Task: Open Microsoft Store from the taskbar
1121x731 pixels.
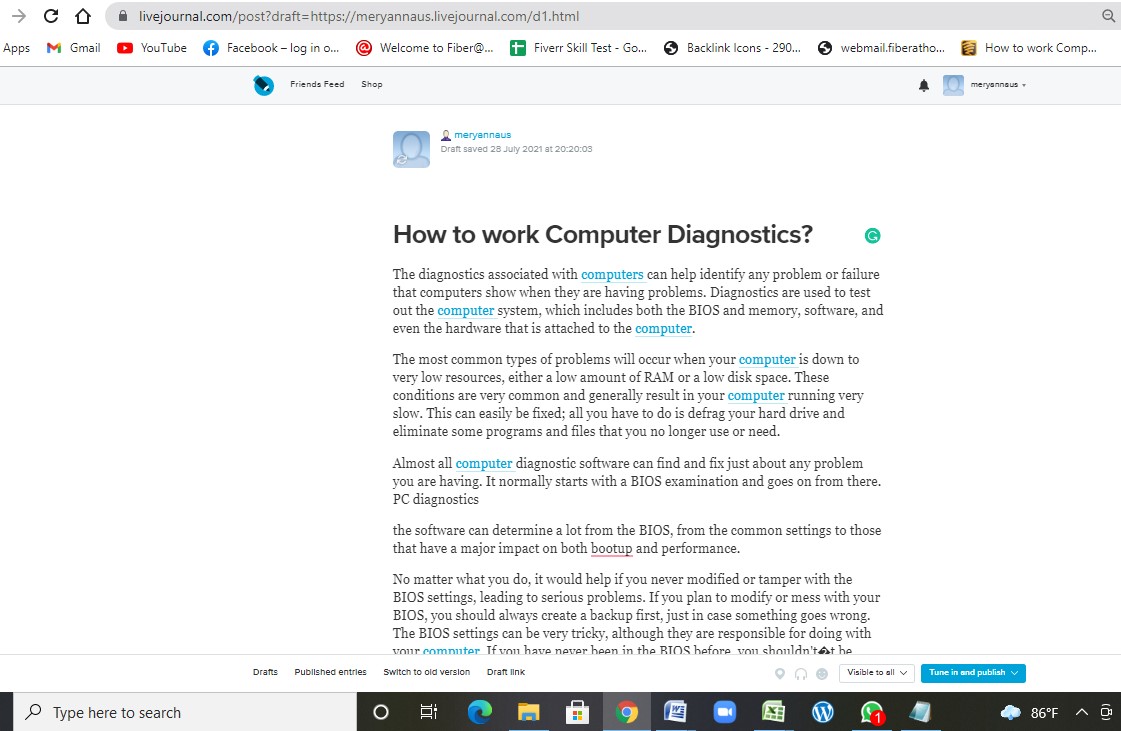Action: pyautogui.click(x=577, y=712)
